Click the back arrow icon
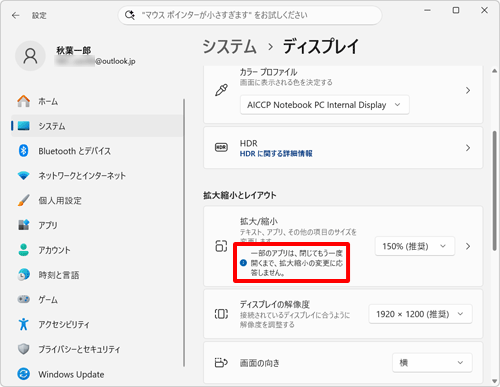 pyautogui.click(x=15, y=15)
